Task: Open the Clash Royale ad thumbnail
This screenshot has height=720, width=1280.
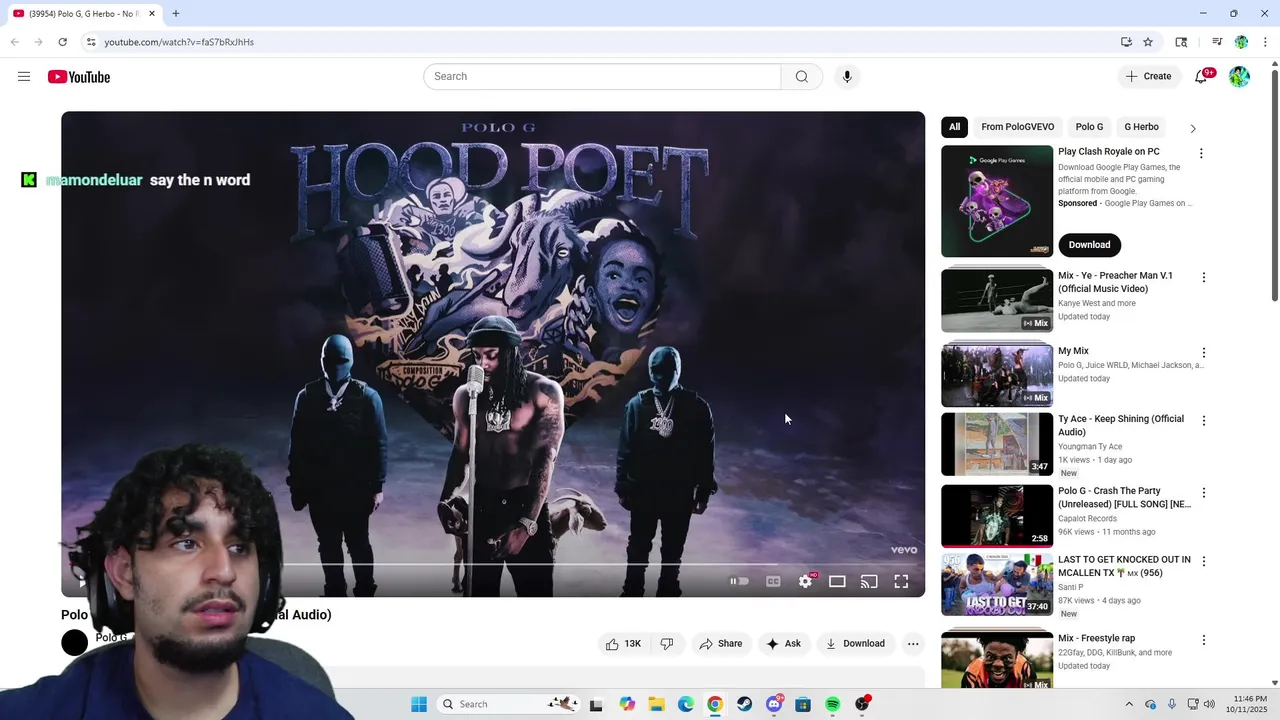Action: coord(997,201)
